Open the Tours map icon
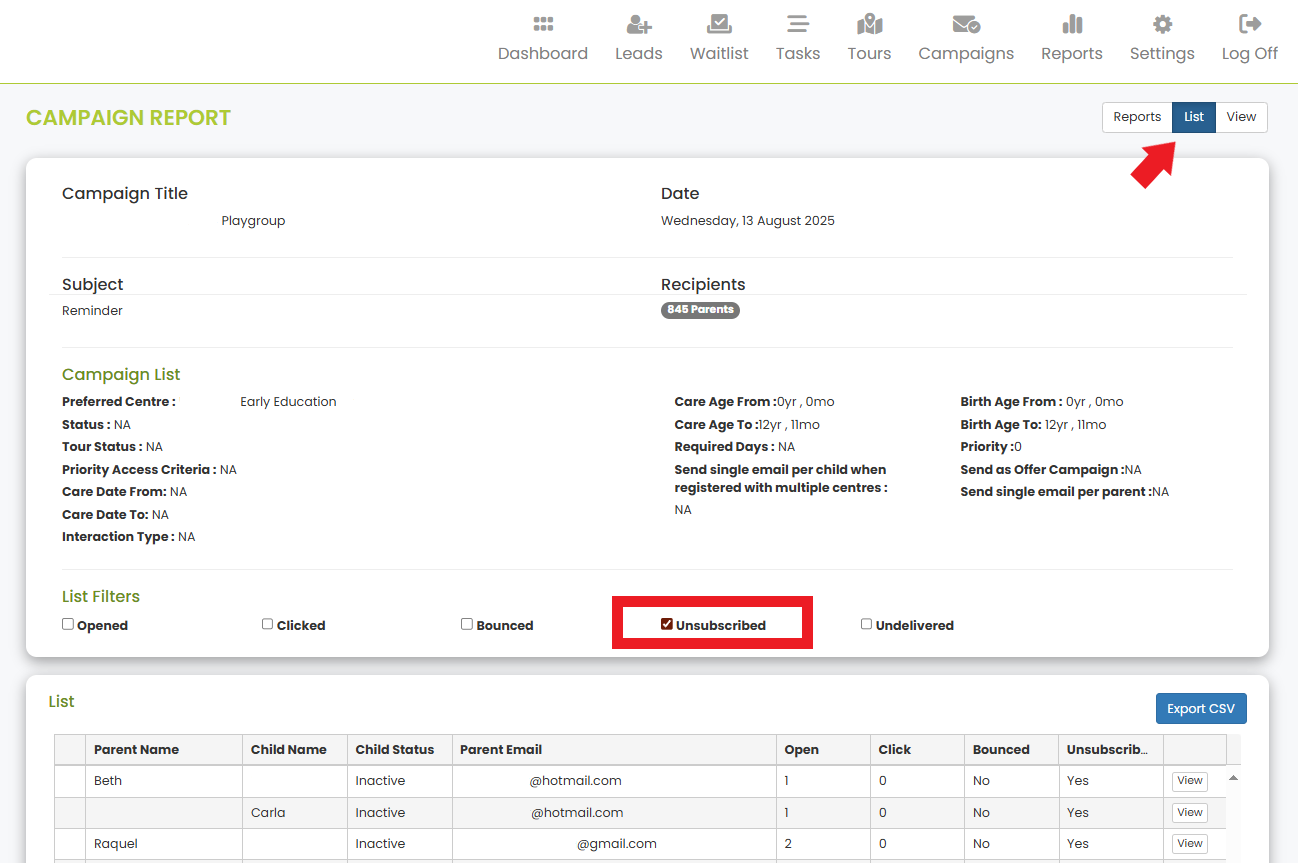This screenshot has height=863, width=1298. [869, 24]
